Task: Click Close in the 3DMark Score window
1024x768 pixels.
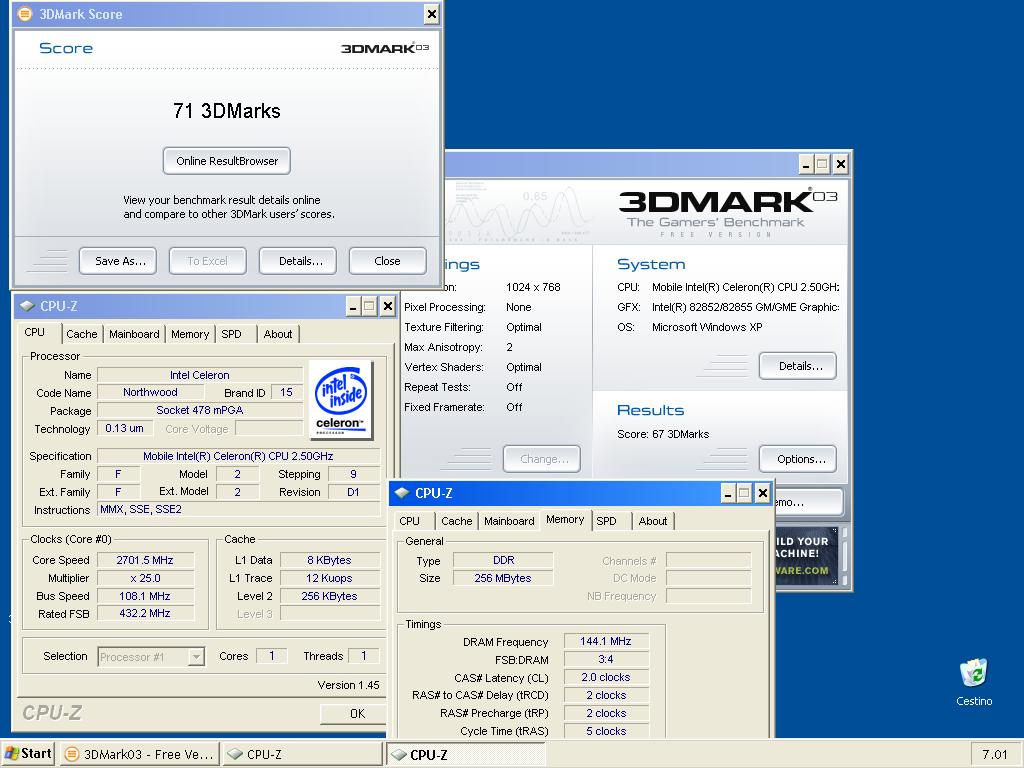Action: click(387, 261)
